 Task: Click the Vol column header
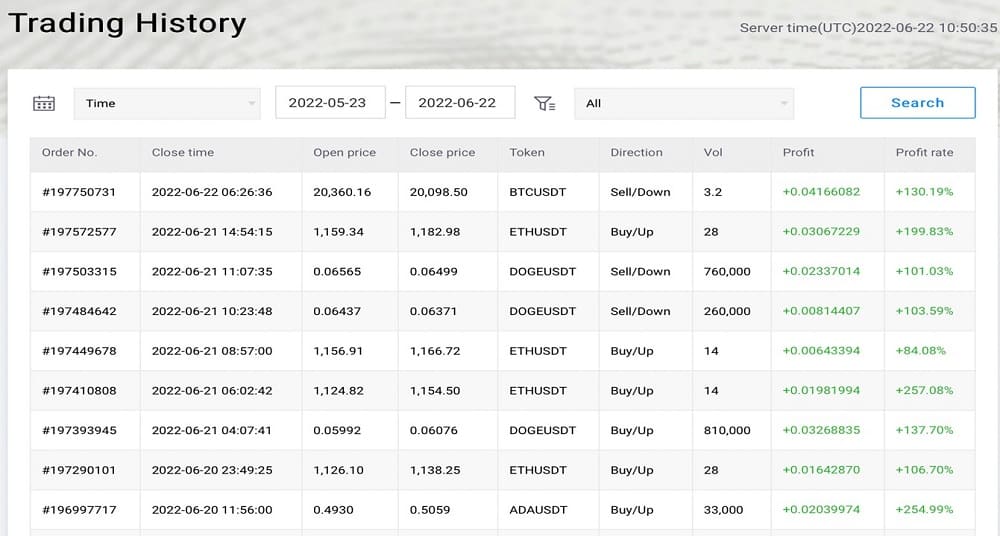point(713,153)
